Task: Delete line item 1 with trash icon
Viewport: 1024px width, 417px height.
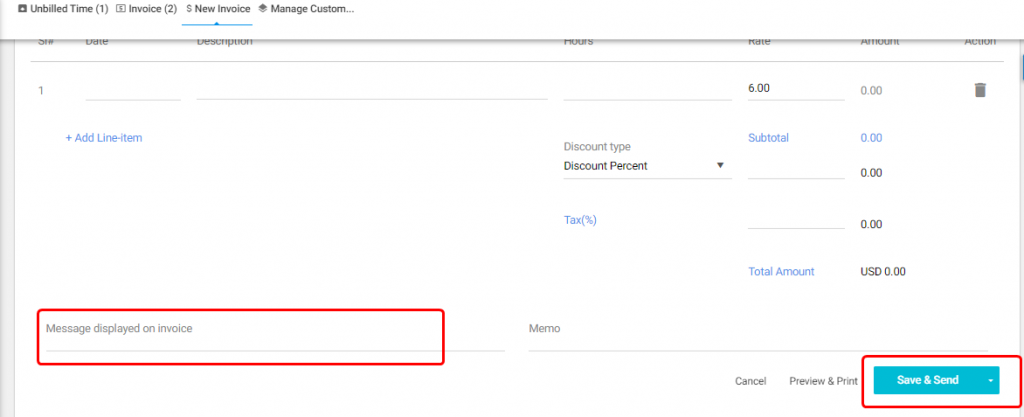Action: pyautogui.click(x=980, y=90)
